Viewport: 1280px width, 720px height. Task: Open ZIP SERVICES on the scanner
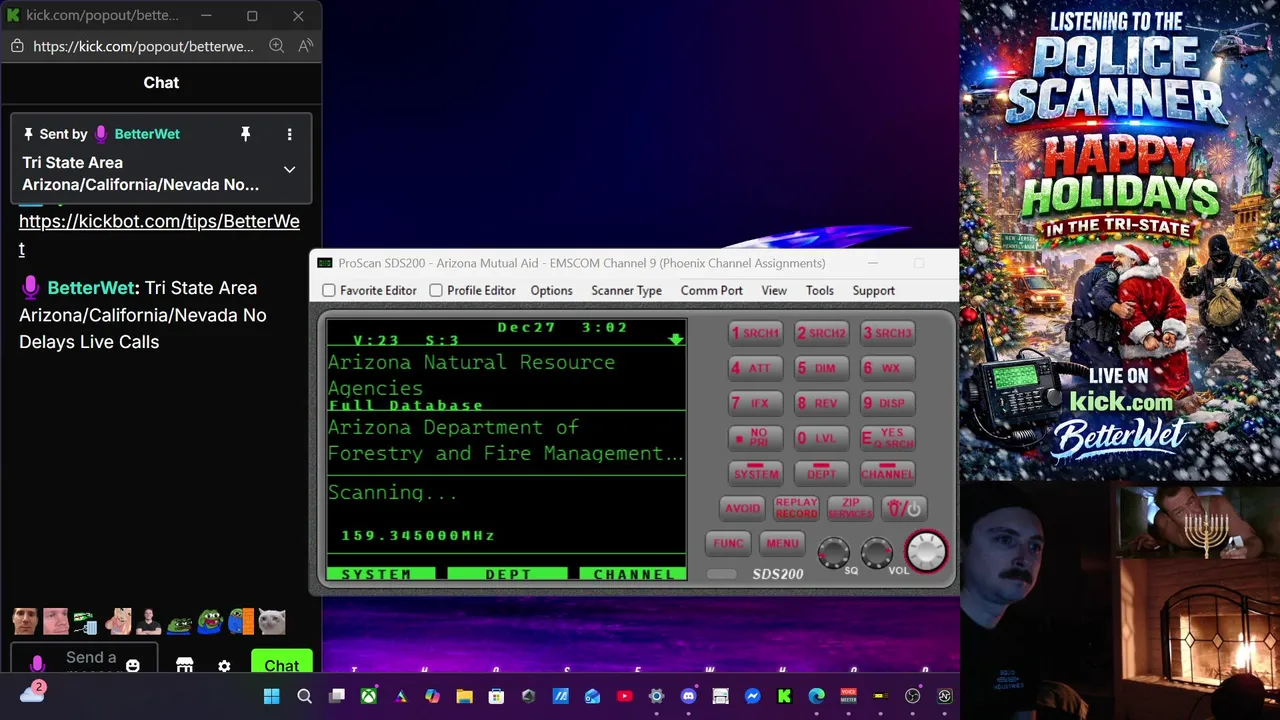(850, 508)
